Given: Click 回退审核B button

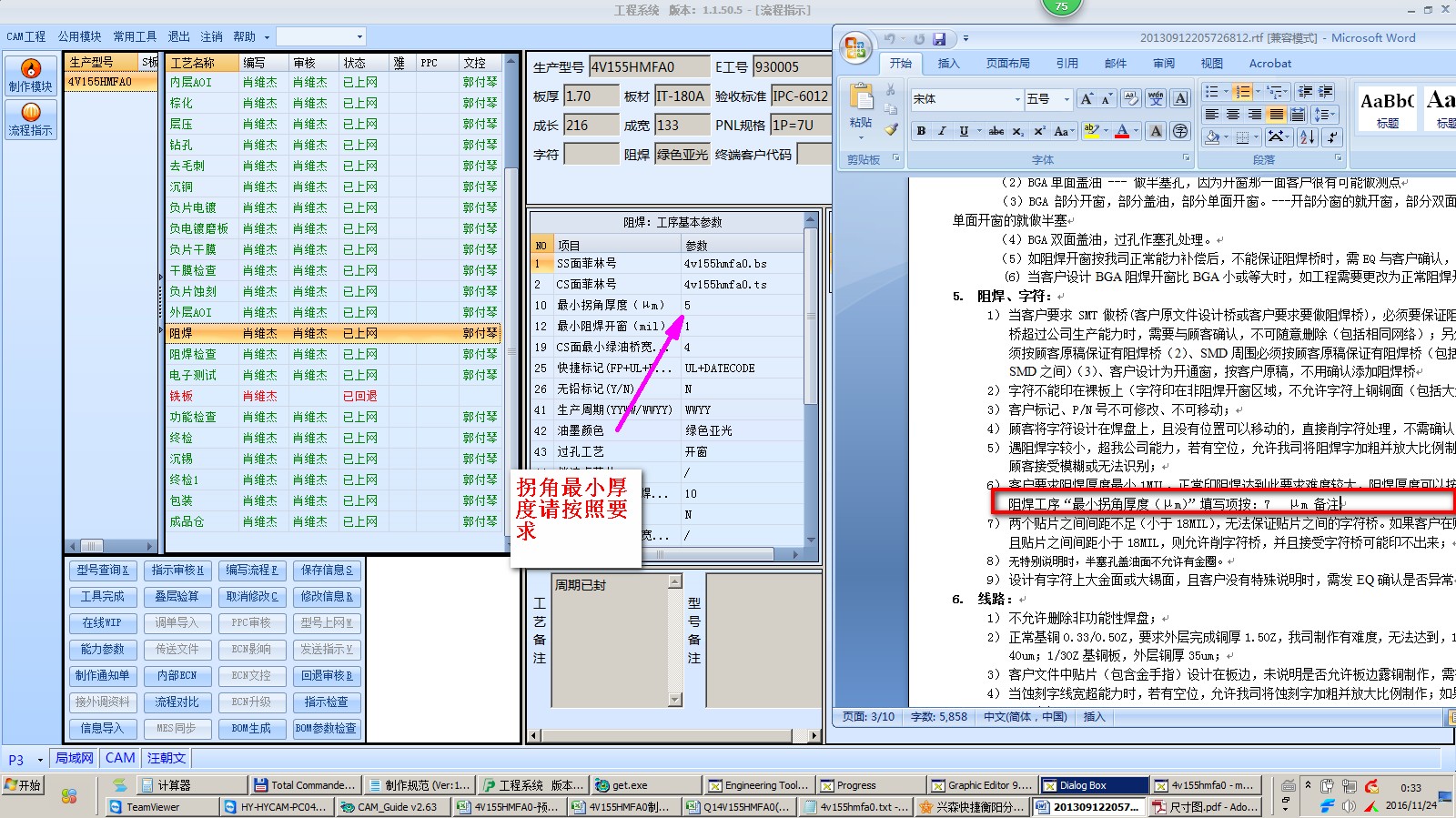Looking at the screenshot, I should (326, 675).
